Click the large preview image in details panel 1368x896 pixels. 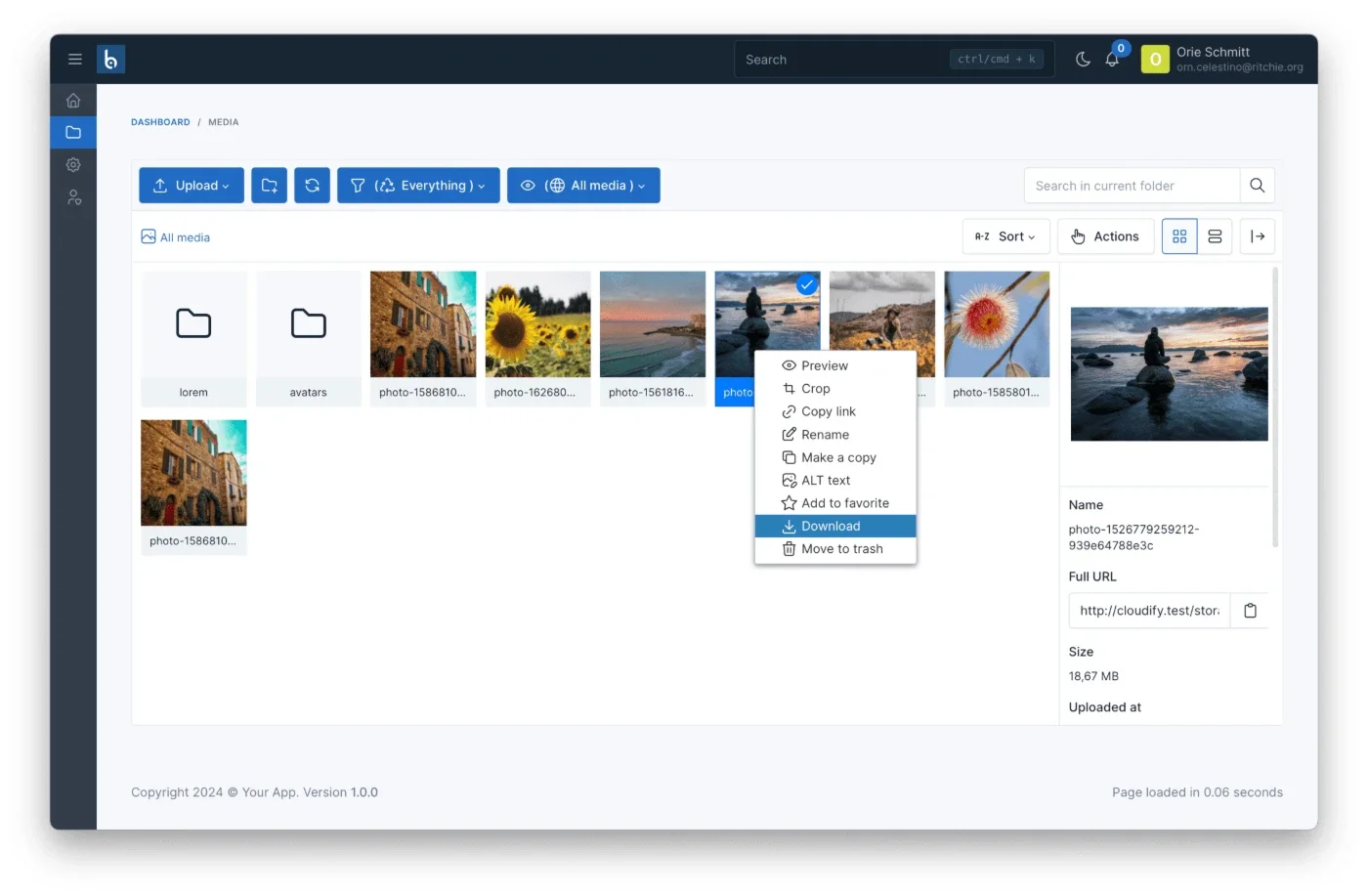(x=1169, y=374)
